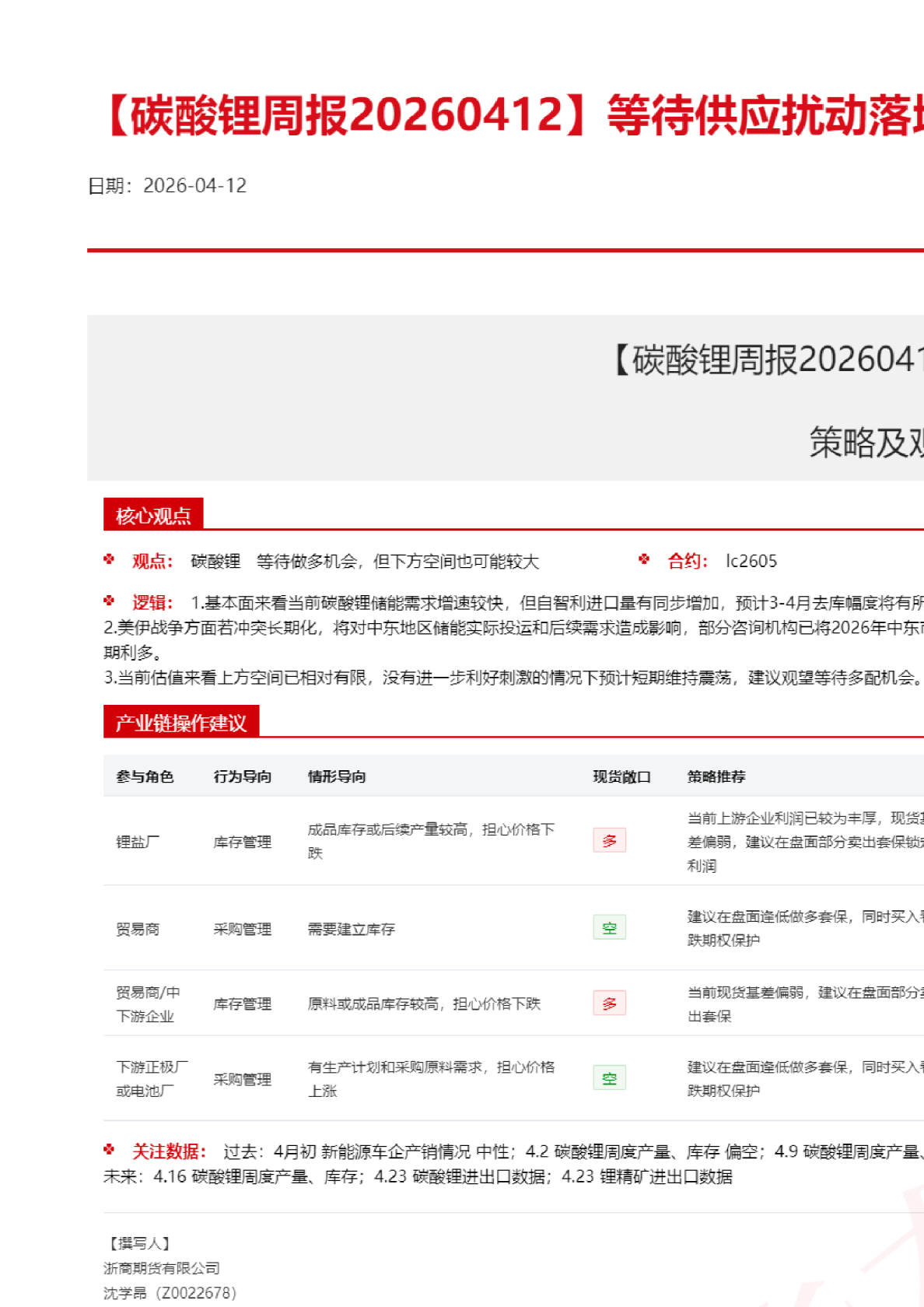Click the green 空 badge in 贸易商 采购管理 row

tap(609, 927)
